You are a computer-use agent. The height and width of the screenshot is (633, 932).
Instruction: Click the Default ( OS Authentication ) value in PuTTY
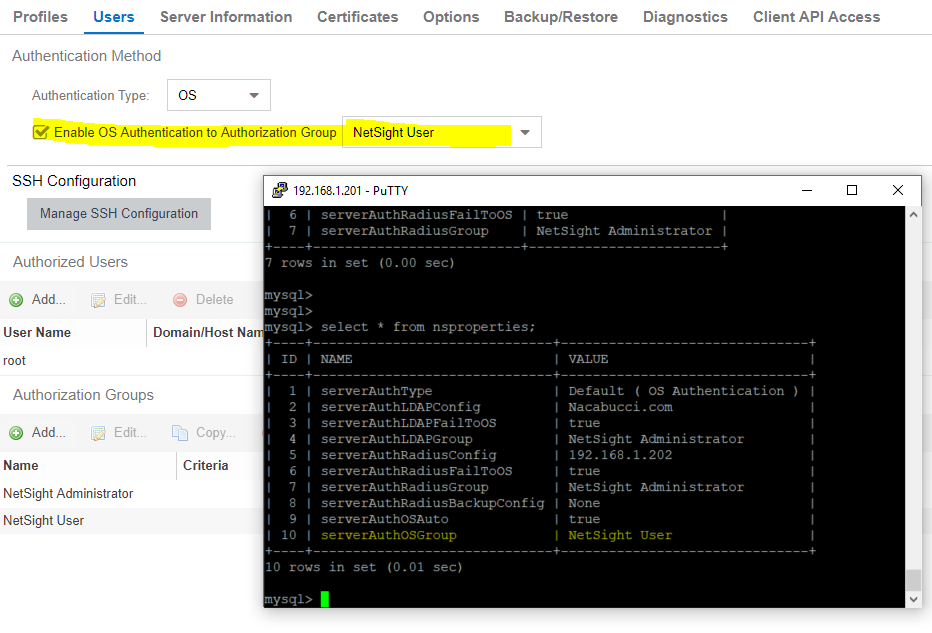[x=684, y=390]
